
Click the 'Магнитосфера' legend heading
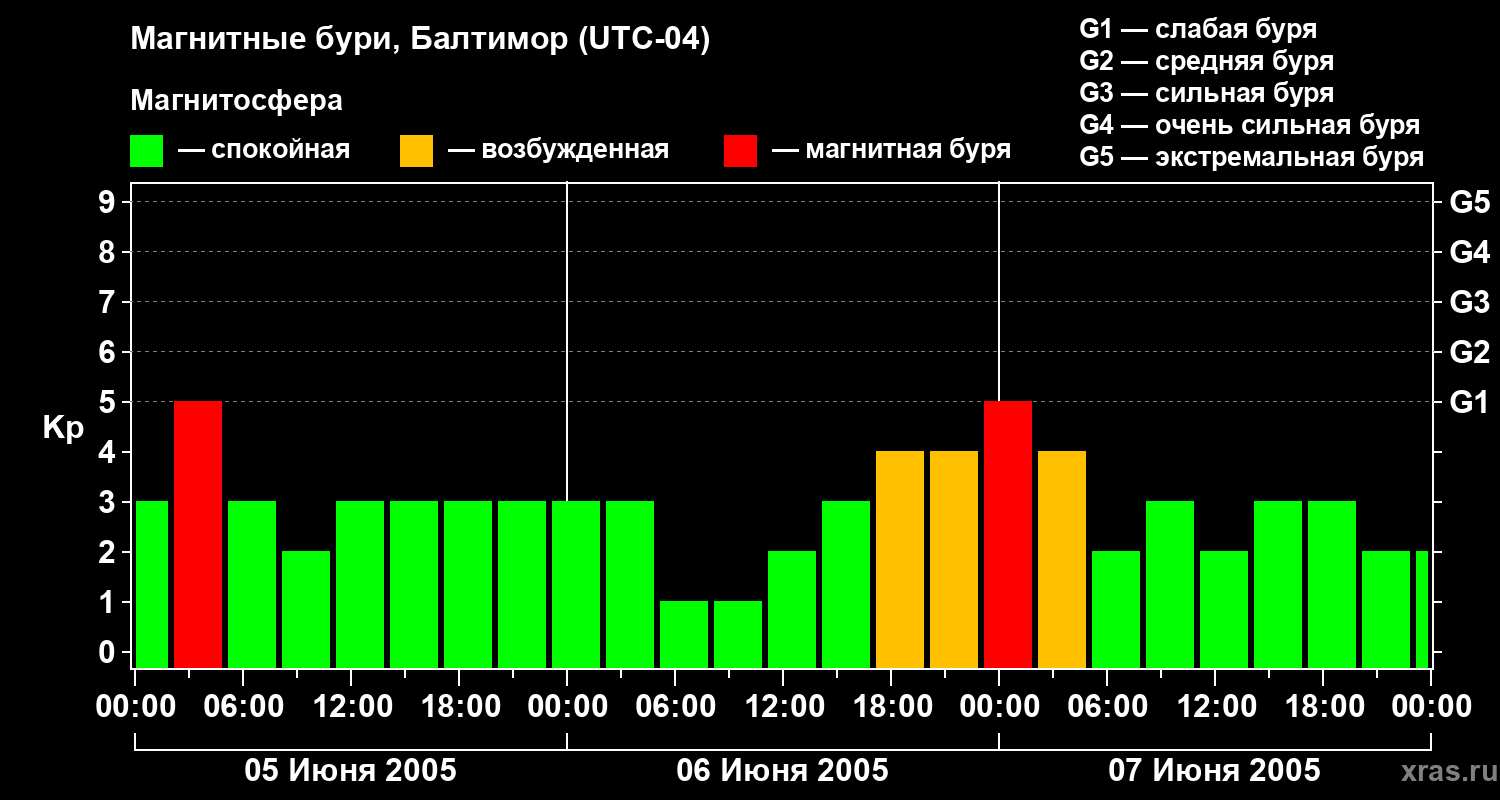pos(236,101)
